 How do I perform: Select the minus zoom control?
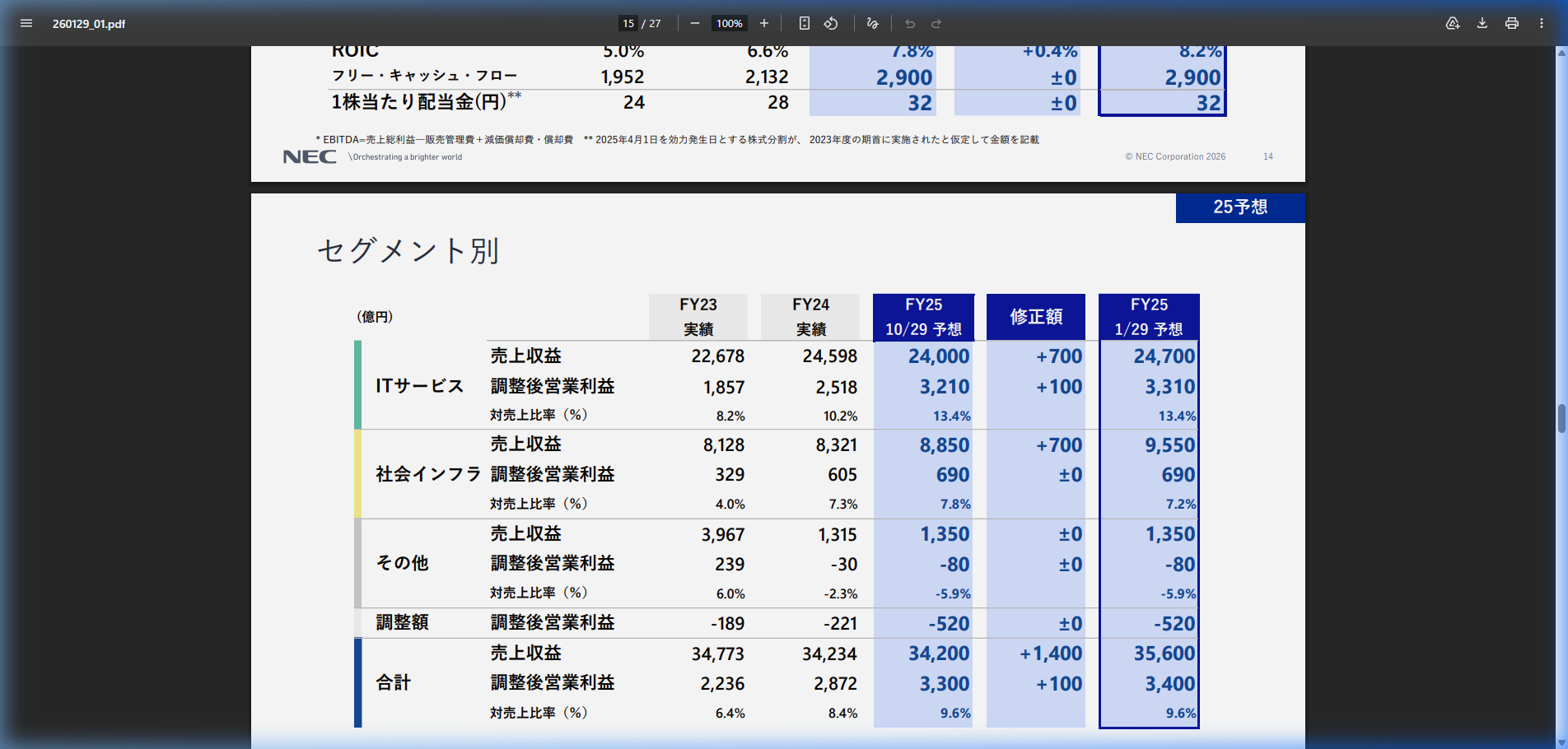click(694, 23)
